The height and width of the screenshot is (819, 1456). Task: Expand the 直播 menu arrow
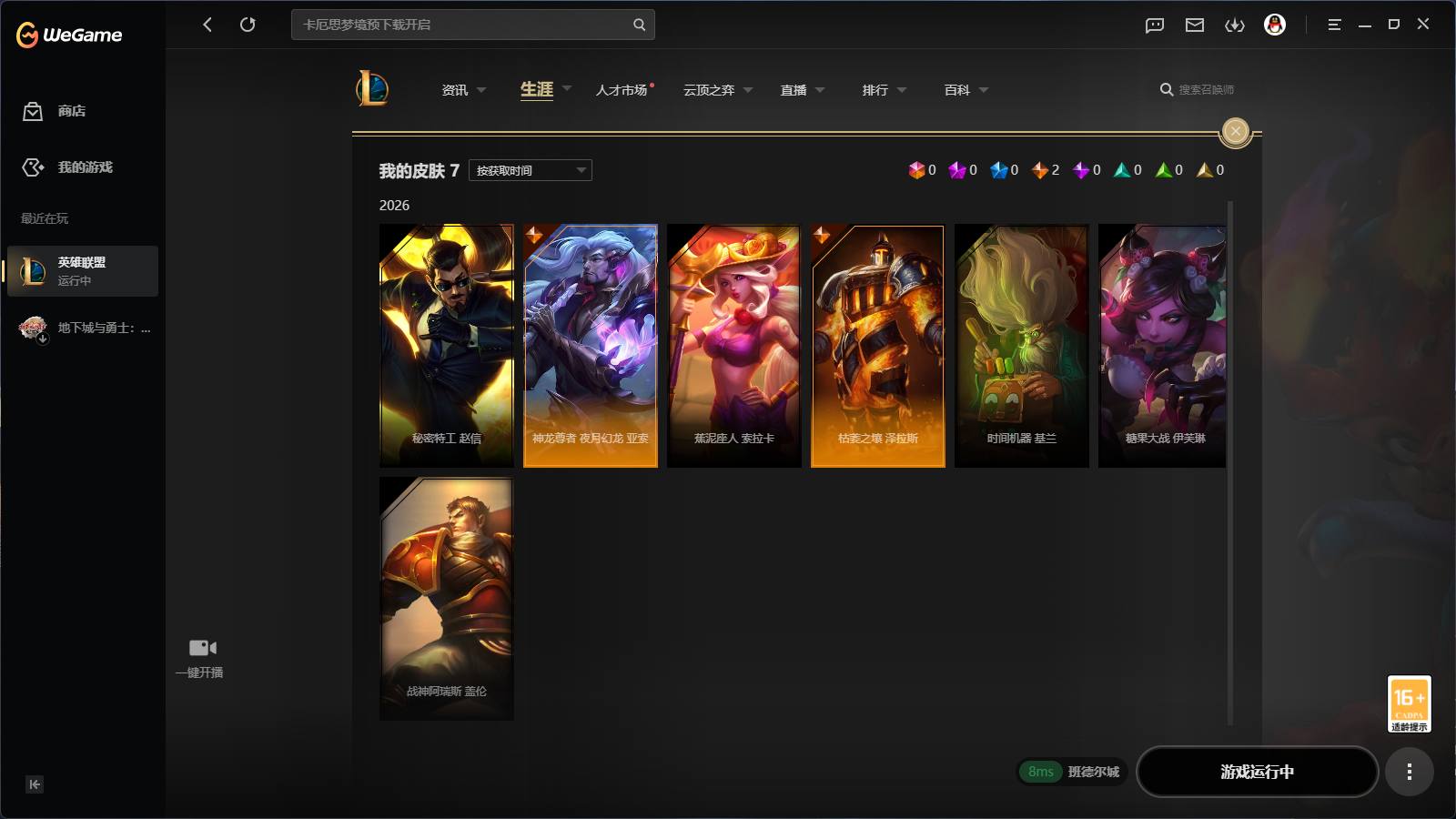[x=820, y=90]
